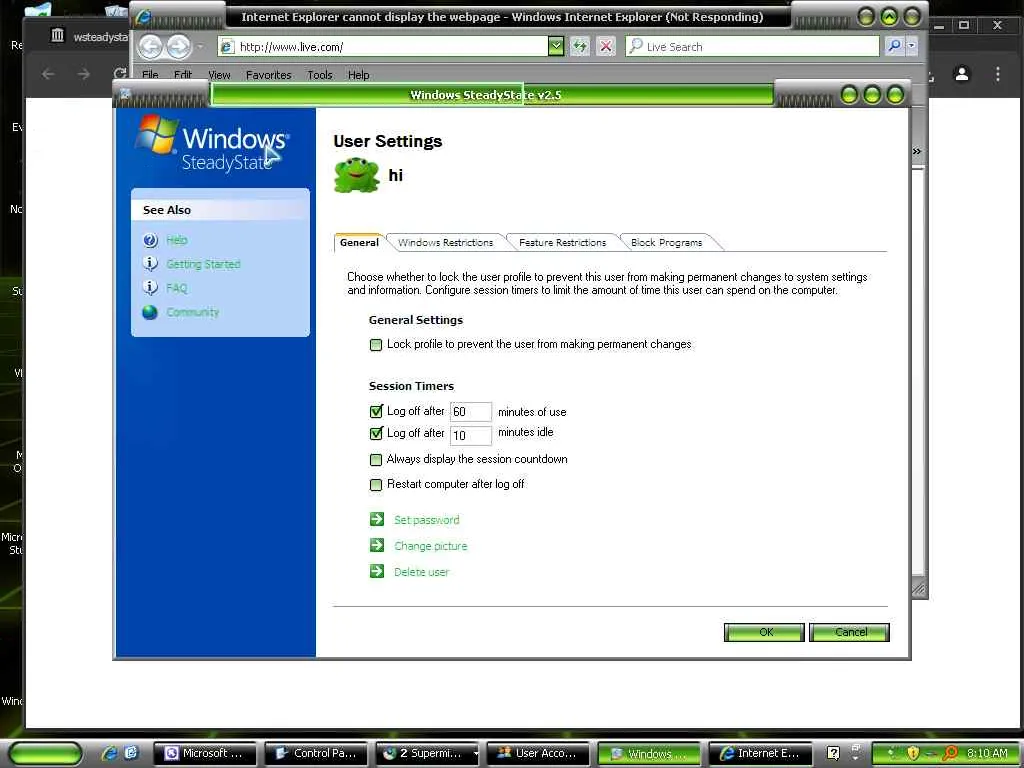Click the Live Search magnifier button
This screenshot has width=1024, height=768.
[x=894, y=46]
